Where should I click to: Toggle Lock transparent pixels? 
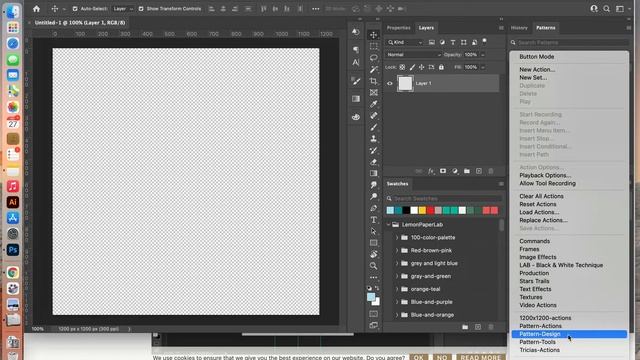402,67
